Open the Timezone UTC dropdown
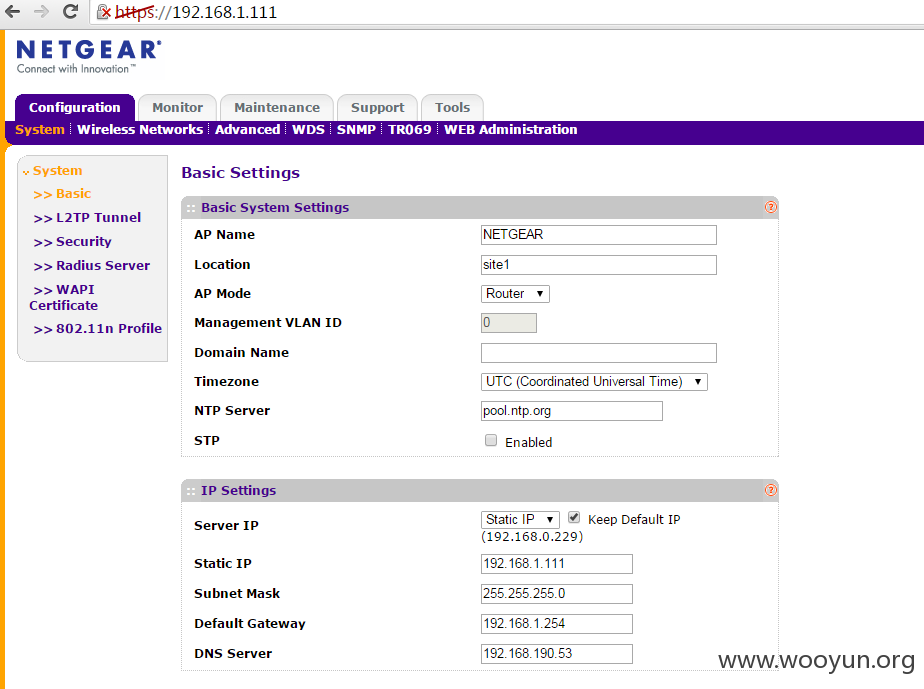The image size is (924, 689). point(594,382)
